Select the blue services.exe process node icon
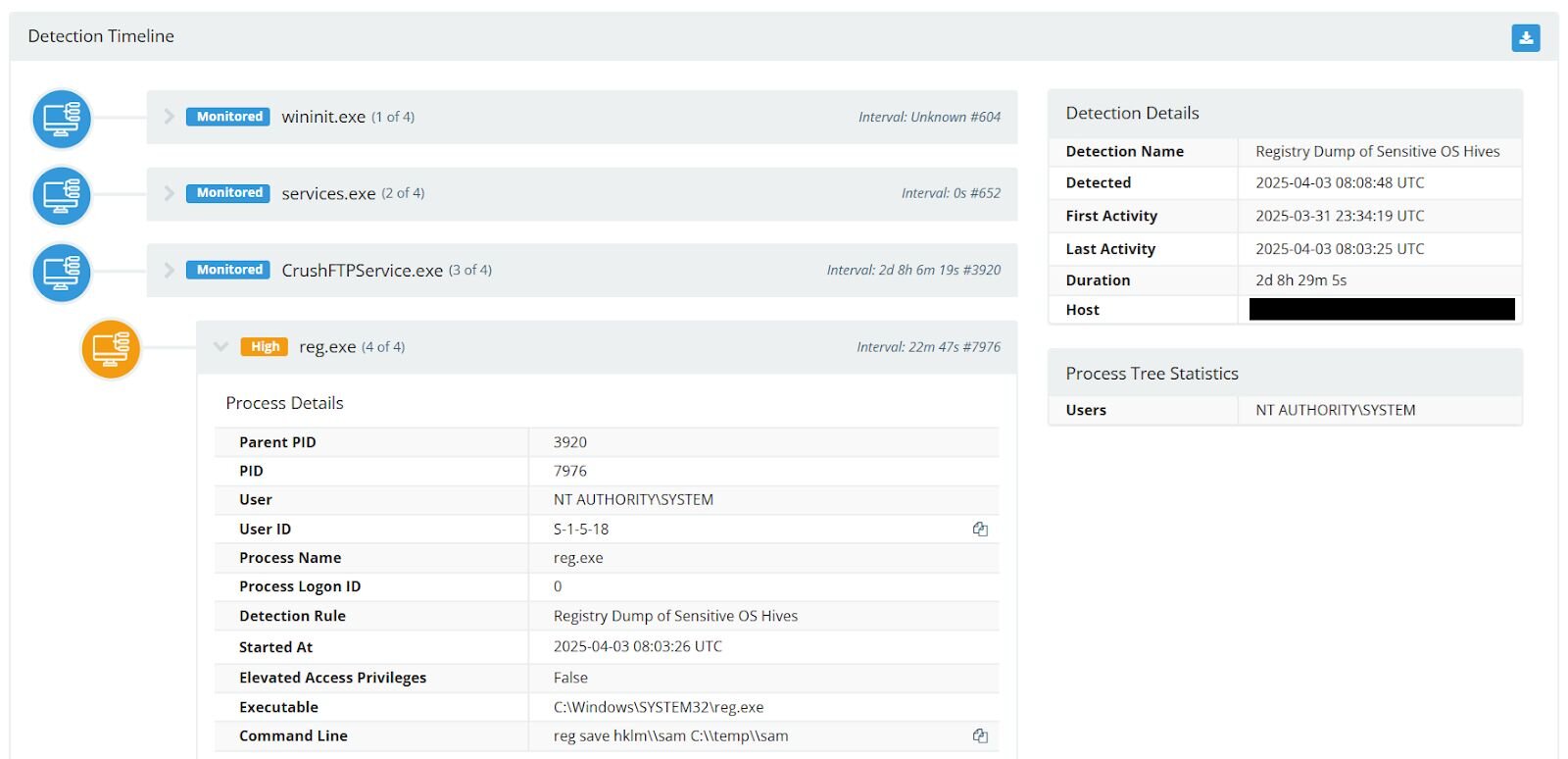1568x759 pixels. [x=62, y=195]
